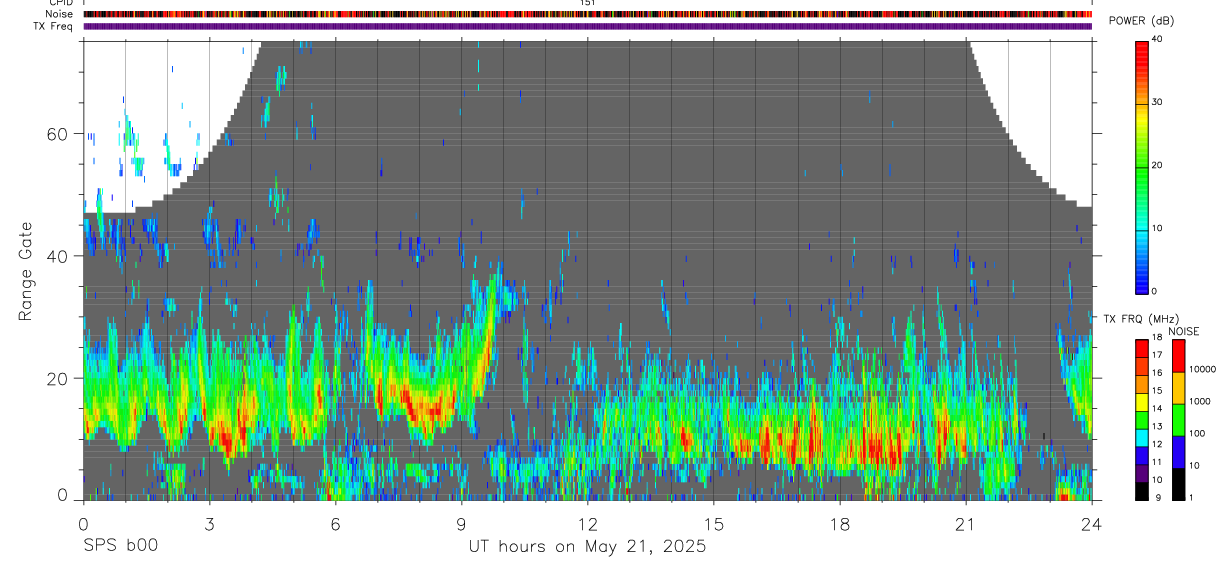Click the TX FRQ (MHz) color scale
The image size is (1228, 567).
[1143, 419]
